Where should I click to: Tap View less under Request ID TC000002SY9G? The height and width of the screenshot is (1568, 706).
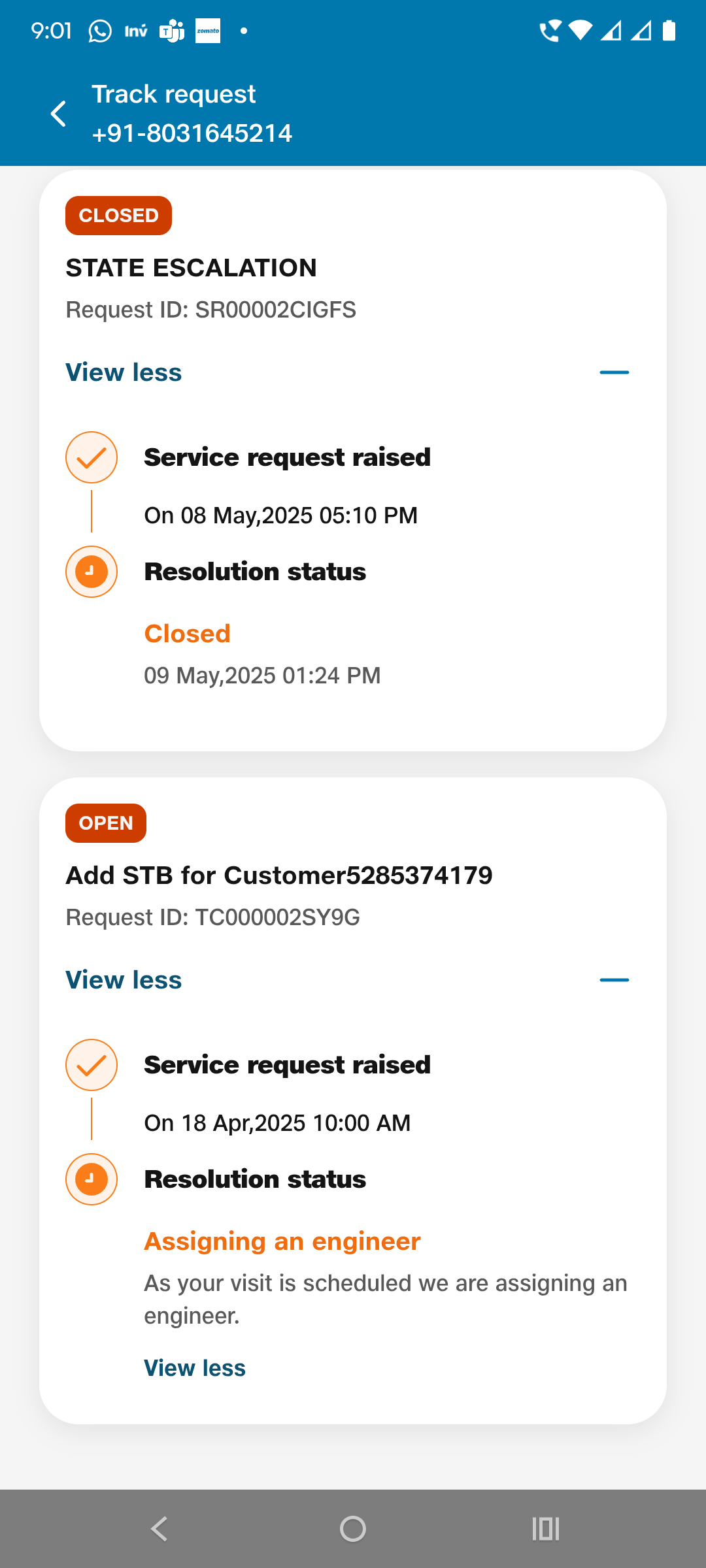(x=124, y=980)
